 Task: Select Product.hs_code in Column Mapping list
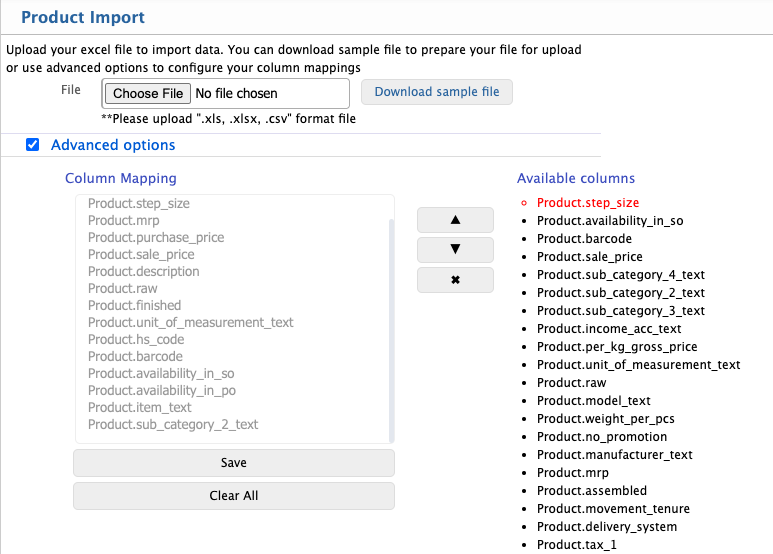pos(136,340)
